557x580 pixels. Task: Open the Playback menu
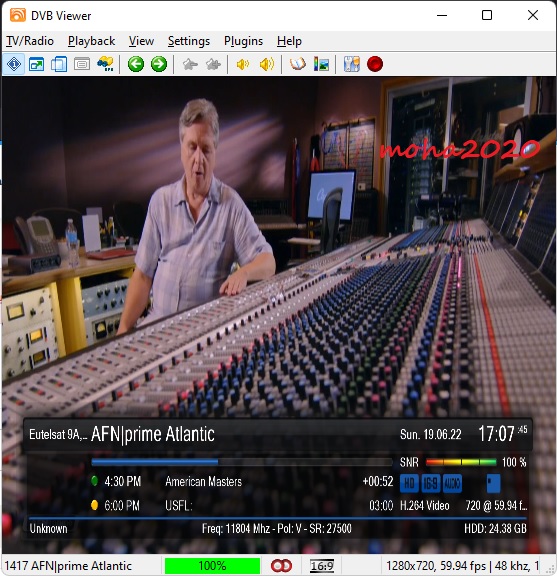(x=91, y=41)
